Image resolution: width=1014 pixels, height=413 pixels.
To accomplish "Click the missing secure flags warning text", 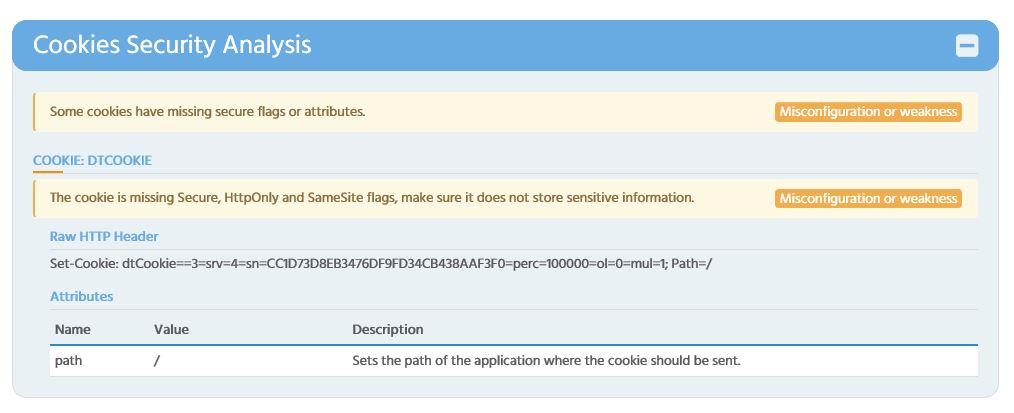I will coord(207,111).
